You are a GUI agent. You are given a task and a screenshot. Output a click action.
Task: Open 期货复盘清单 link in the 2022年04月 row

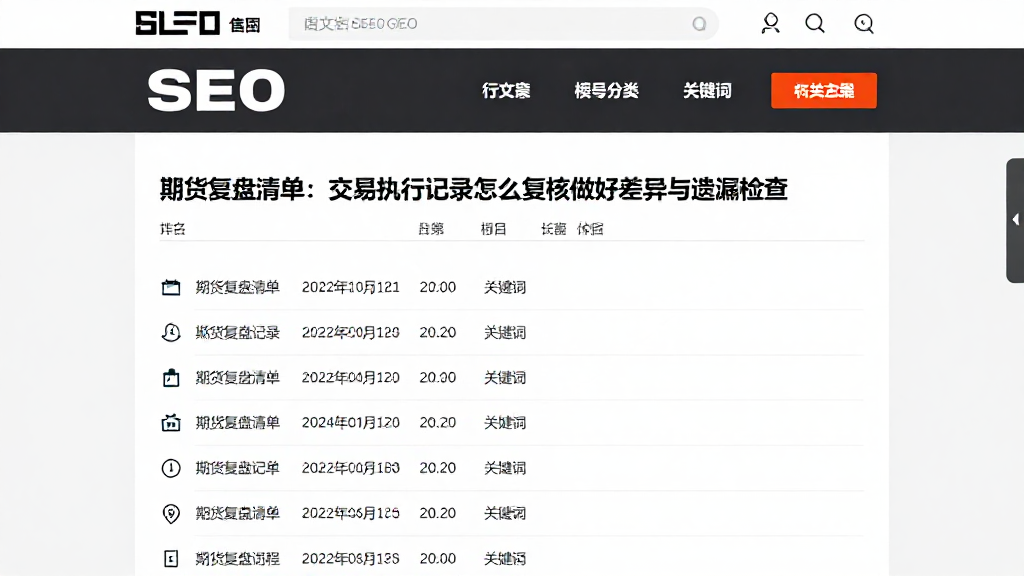238,377
